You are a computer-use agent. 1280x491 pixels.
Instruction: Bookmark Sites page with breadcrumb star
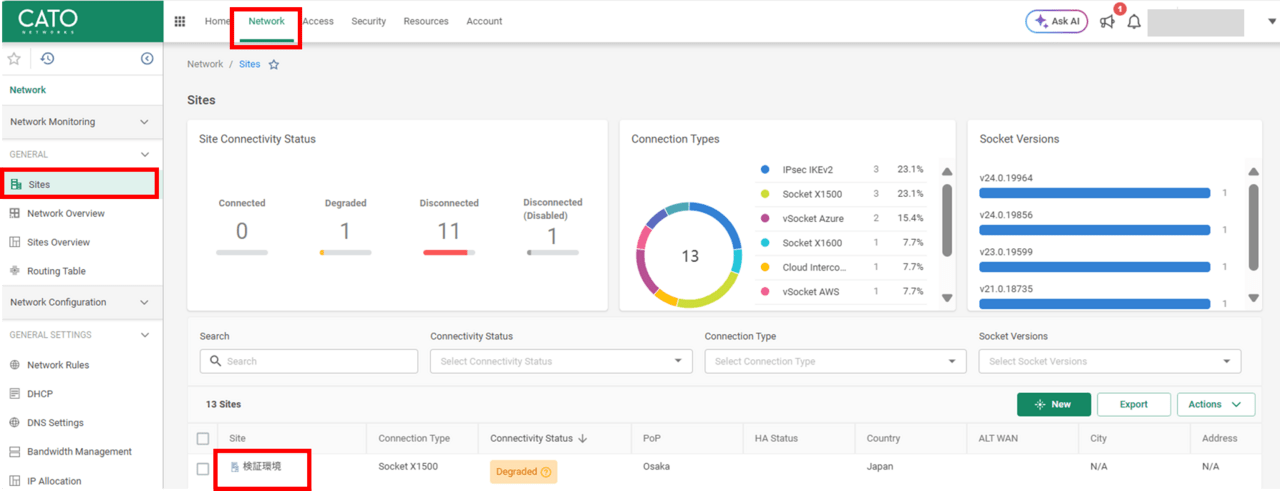tap(274, 65)
